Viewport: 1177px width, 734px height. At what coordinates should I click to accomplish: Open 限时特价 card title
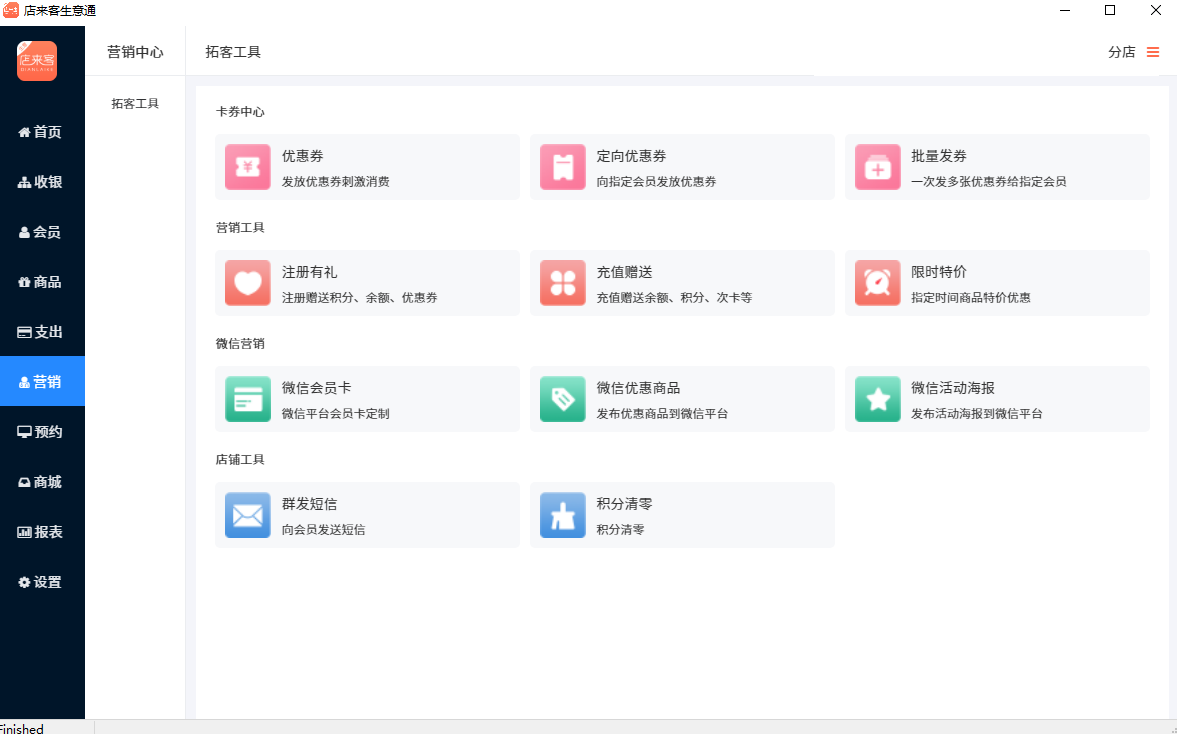[x=939, y=272]
